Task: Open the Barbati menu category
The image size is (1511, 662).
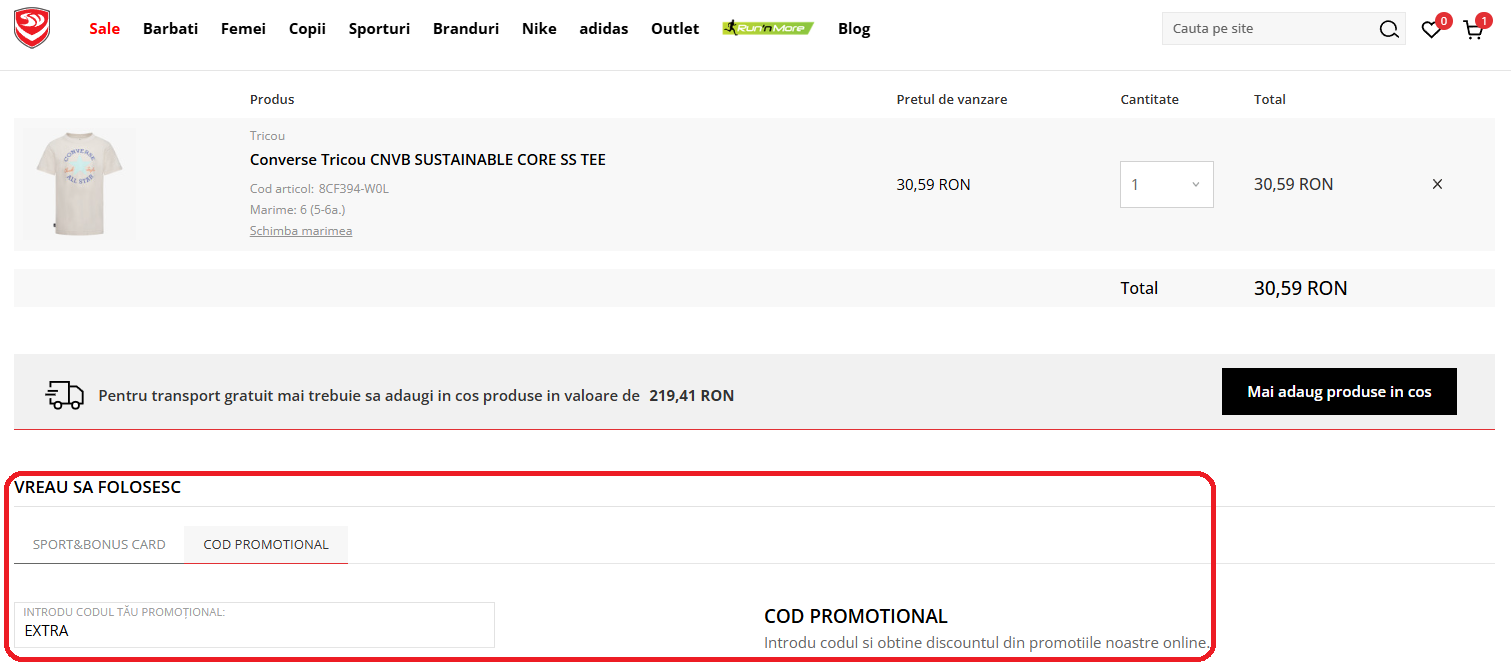Action: (170, 29)
